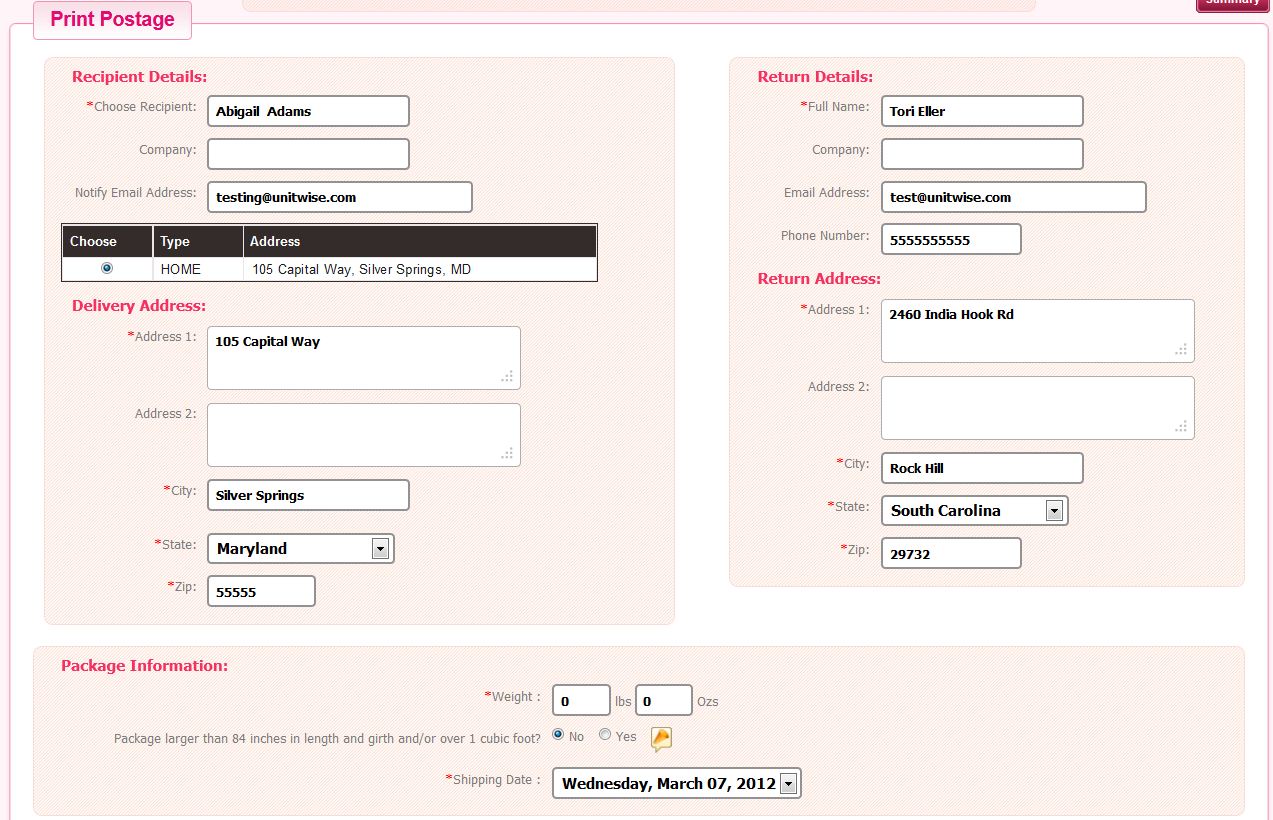This screenshot has height=820, width=1273.
Task: Expand the Shipping Date dropdown
Action: [x=789, y=783]
